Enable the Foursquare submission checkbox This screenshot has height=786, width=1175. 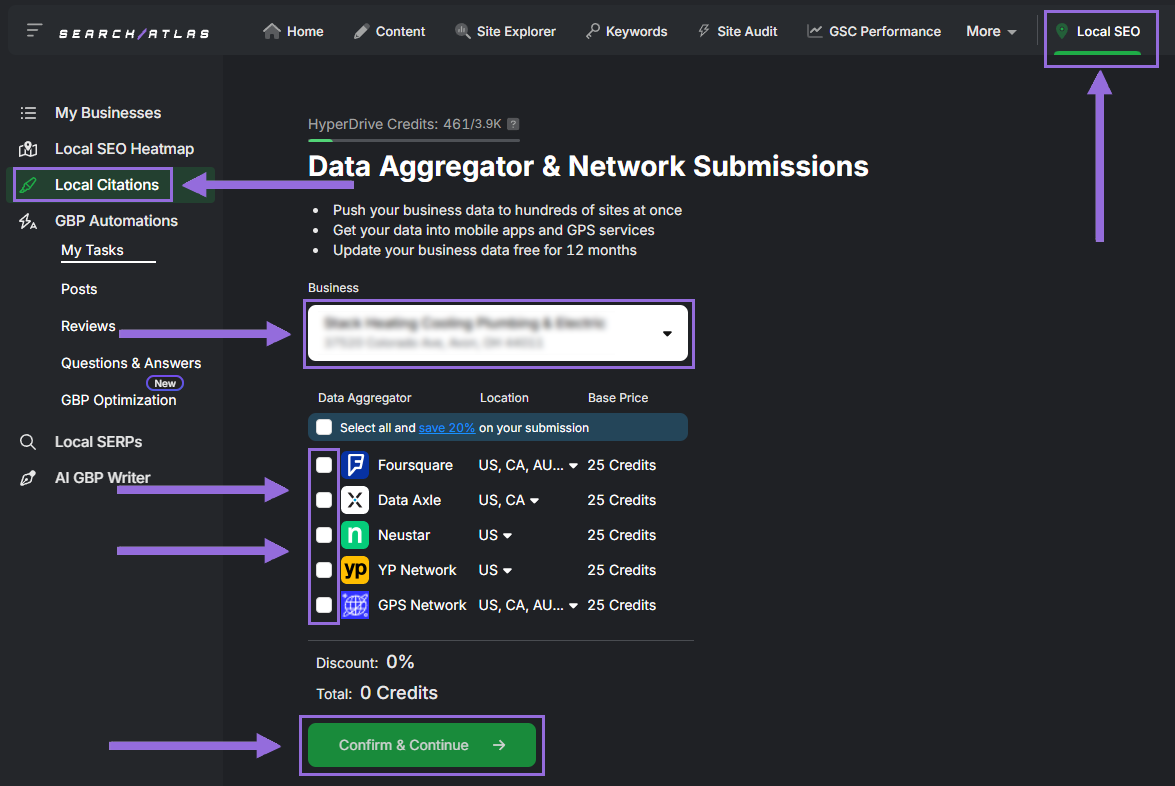[x=323, y=465]
